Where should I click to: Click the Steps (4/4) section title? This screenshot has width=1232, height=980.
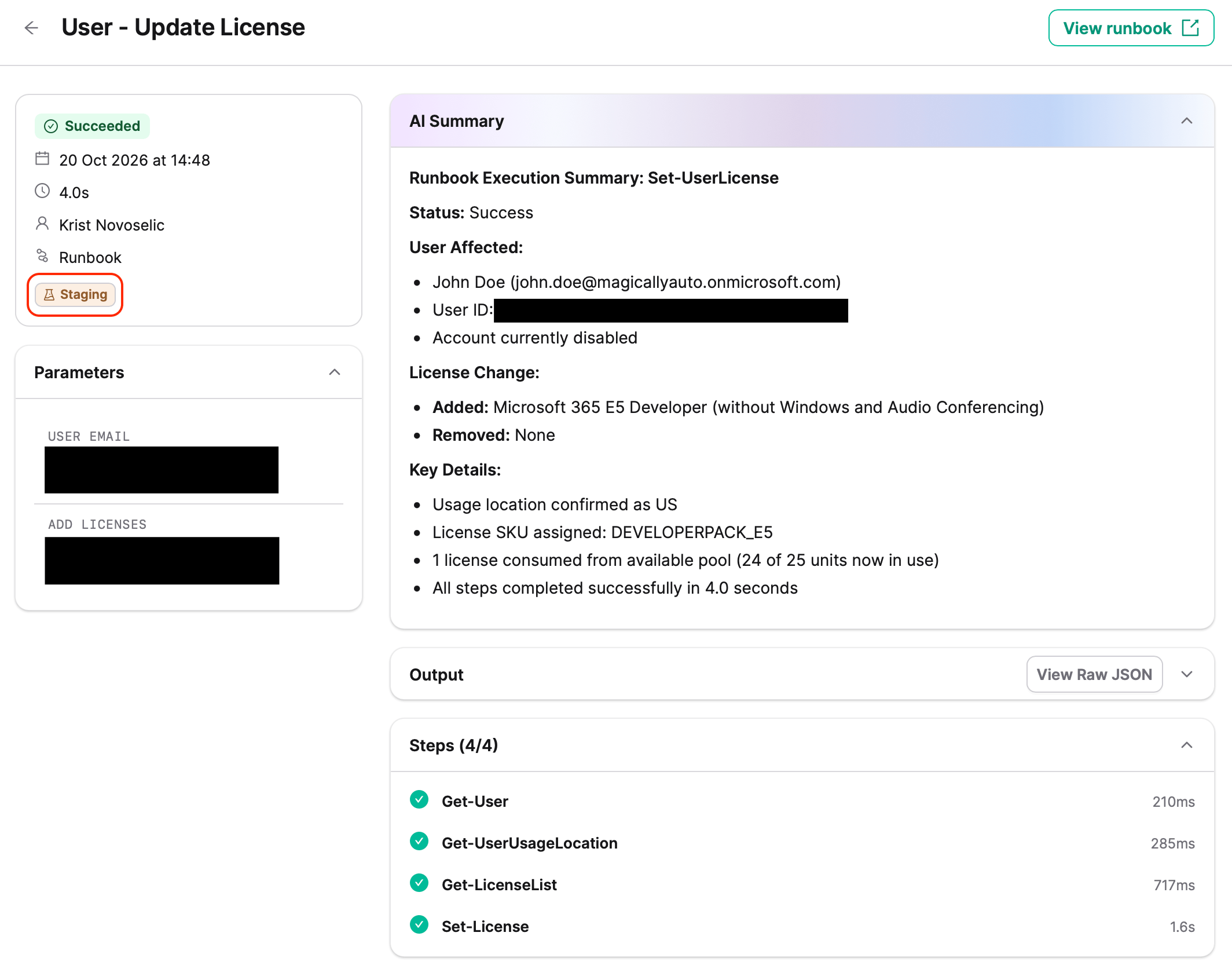click(454, 745)
